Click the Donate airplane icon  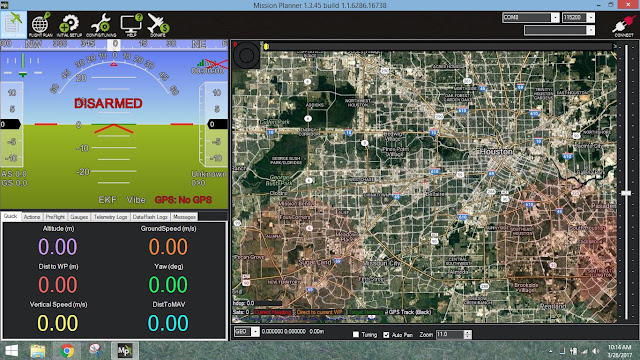pyautogui.click(x=158, y=24)
